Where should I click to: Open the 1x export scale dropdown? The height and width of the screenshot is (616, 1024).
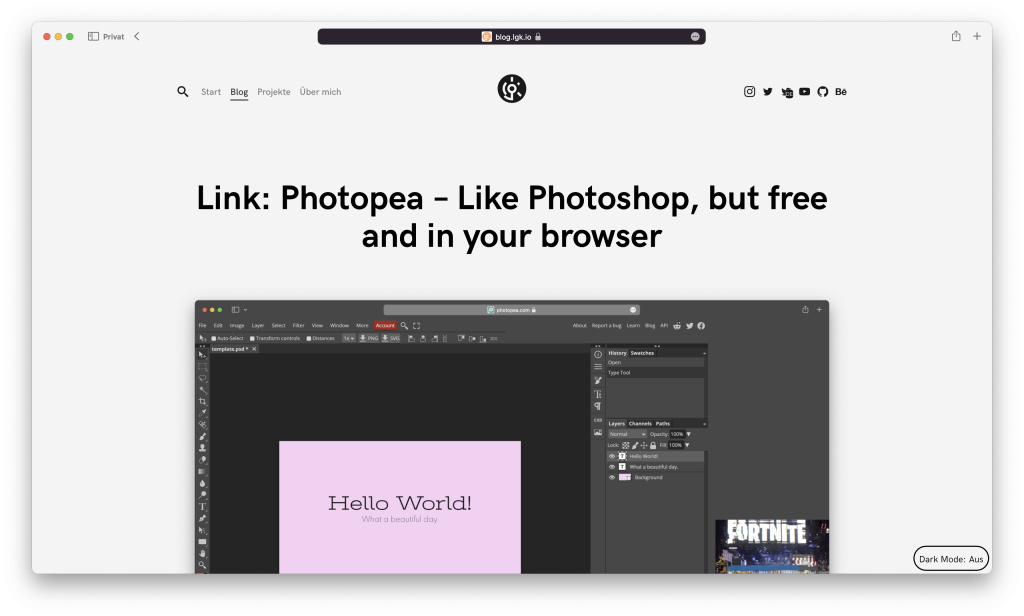[x=349, y=338]
